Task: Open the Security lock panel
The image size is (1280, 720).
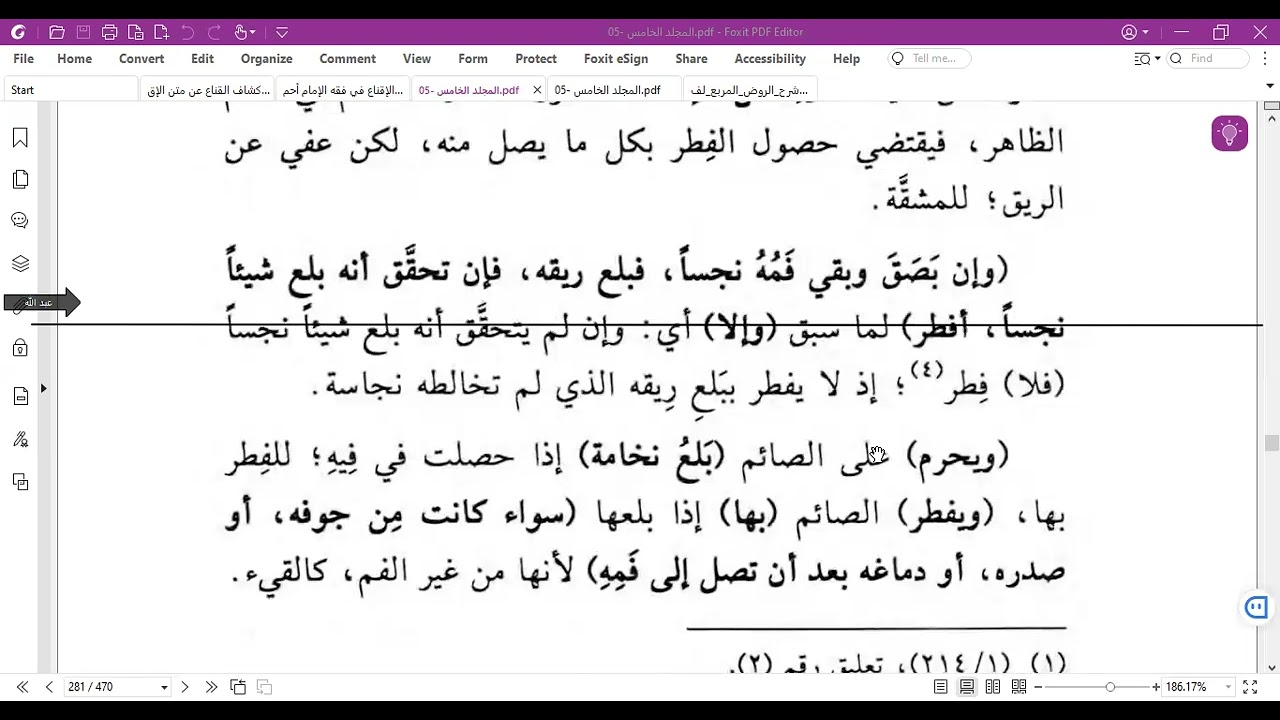Action: [x=20, y=349]
